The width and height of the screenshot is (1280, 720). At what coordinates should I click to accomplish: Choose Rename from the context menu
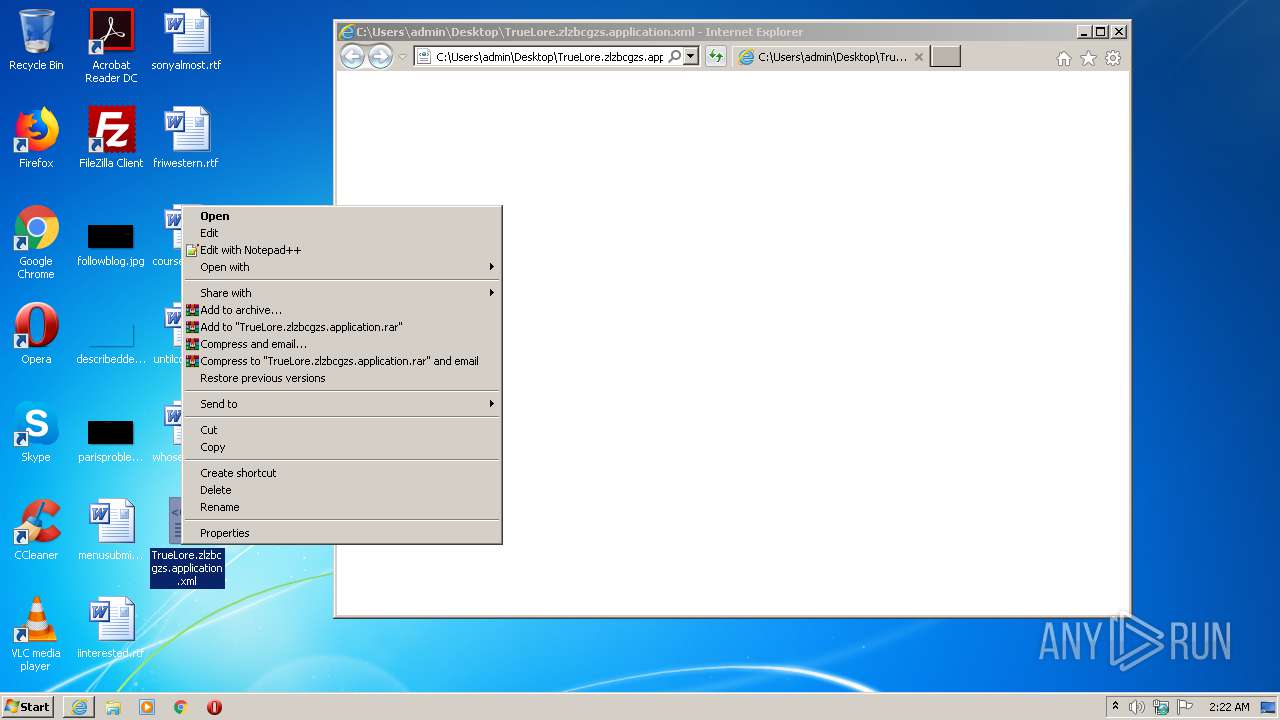pos(342,507)
